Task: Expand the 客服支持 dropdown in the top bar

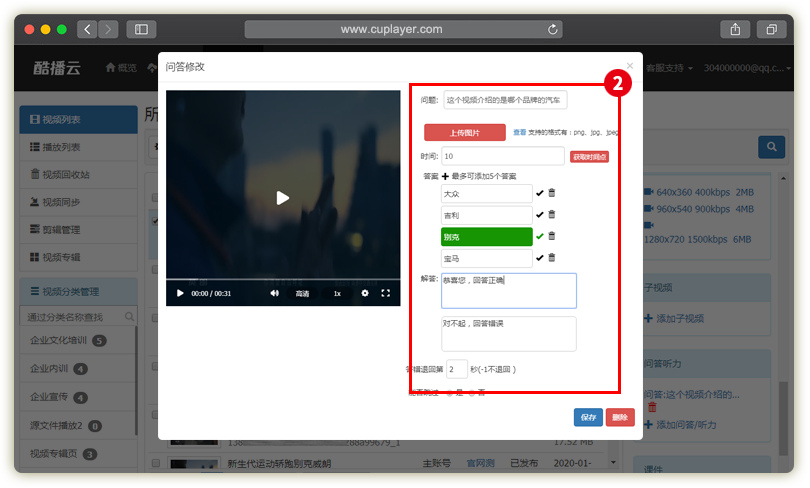Action: [669, 68]
